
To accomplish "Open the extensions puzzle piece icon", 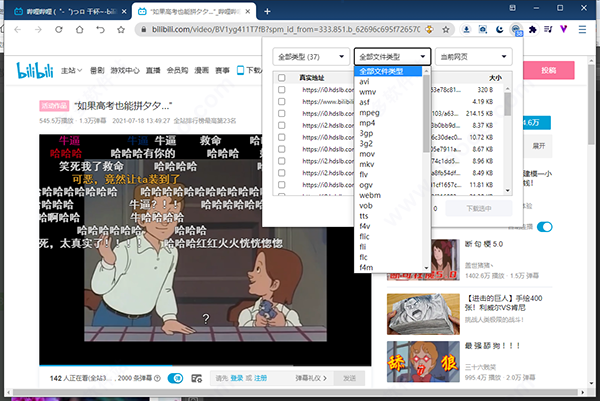I will click(x=532, y=29).
